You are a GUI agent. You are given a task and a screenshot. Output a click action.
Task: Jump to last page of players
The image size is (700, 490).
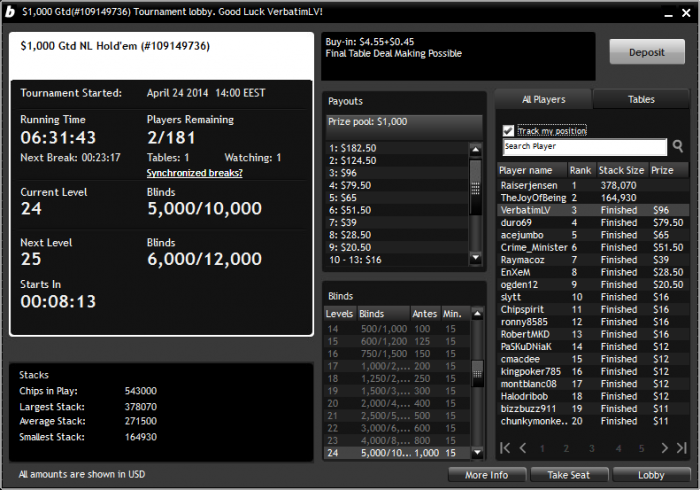pos(682,448)
